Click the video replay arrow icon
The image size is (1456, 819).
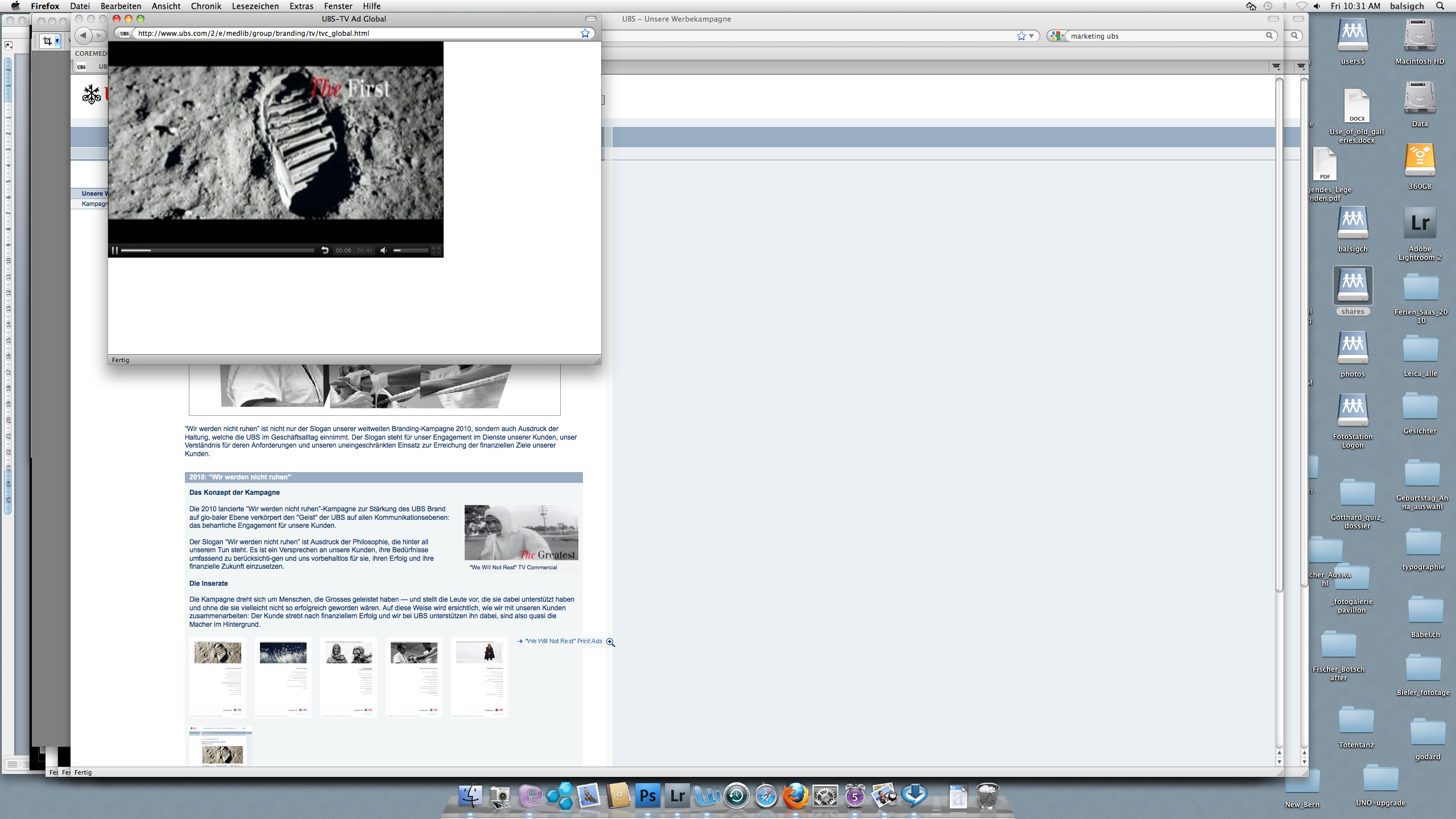(x=325, y=250)
